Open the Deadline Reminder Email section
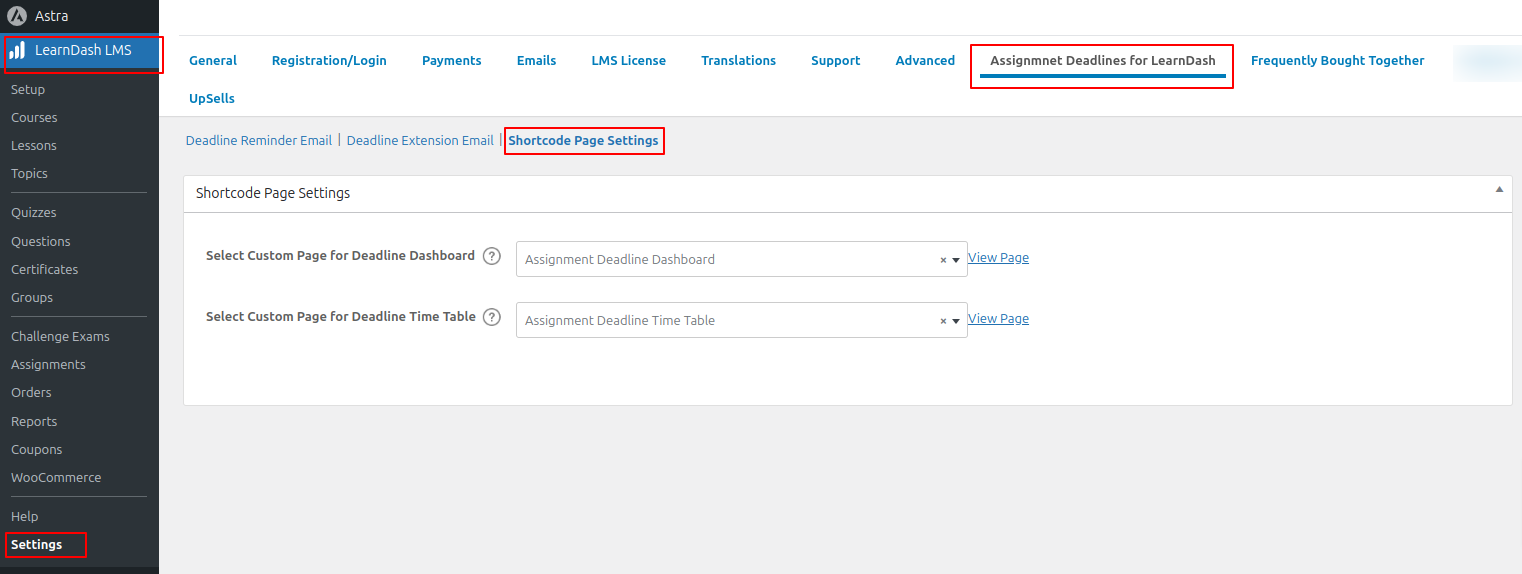The height and width of the screenshot is (574, 1522). (x=259, y=141)
